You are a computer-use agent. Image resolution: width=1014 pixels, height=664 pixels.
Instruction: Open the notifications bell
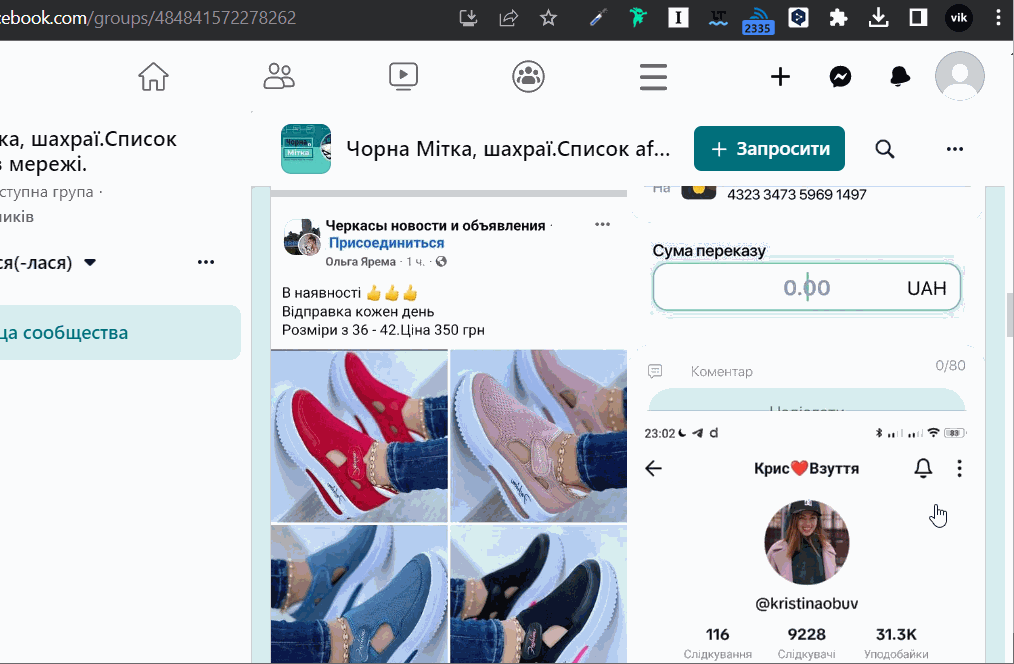point(899,76)
